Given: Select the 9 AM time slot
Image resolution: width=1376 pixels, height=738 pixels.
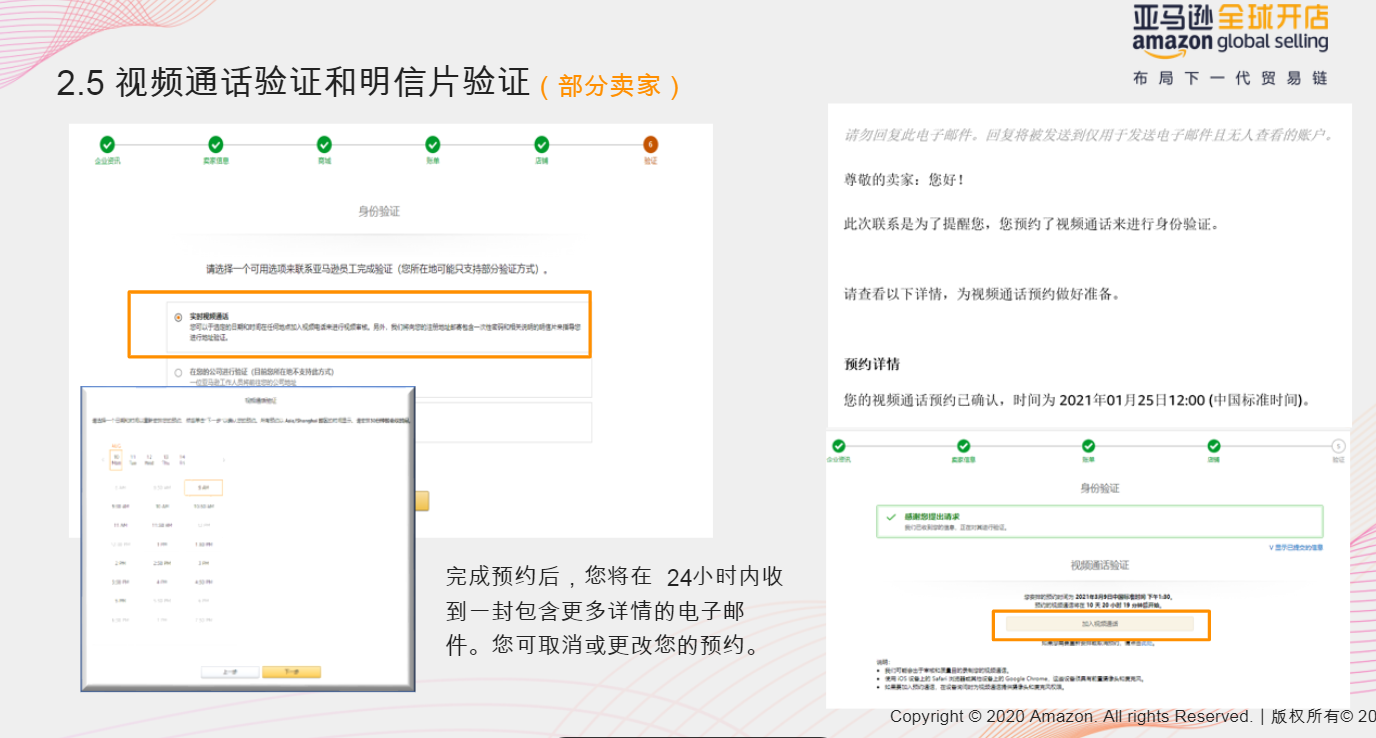Looking at the screenshot, I should click(205, 486).
